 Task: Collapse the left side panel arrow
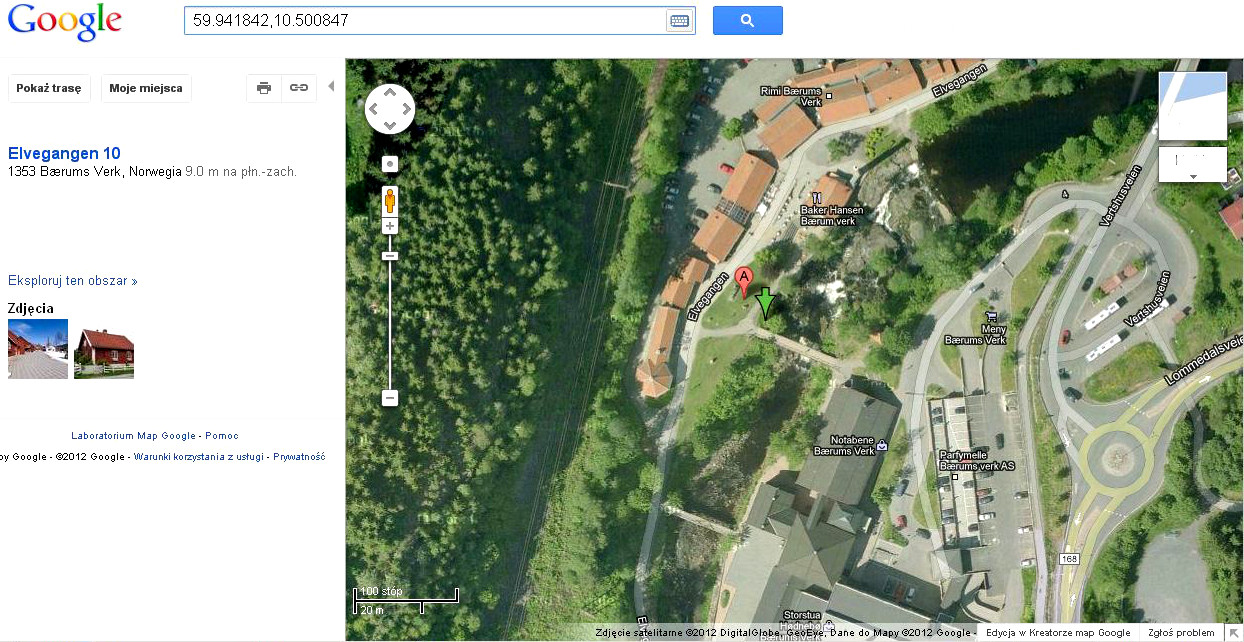coord(331,87)
